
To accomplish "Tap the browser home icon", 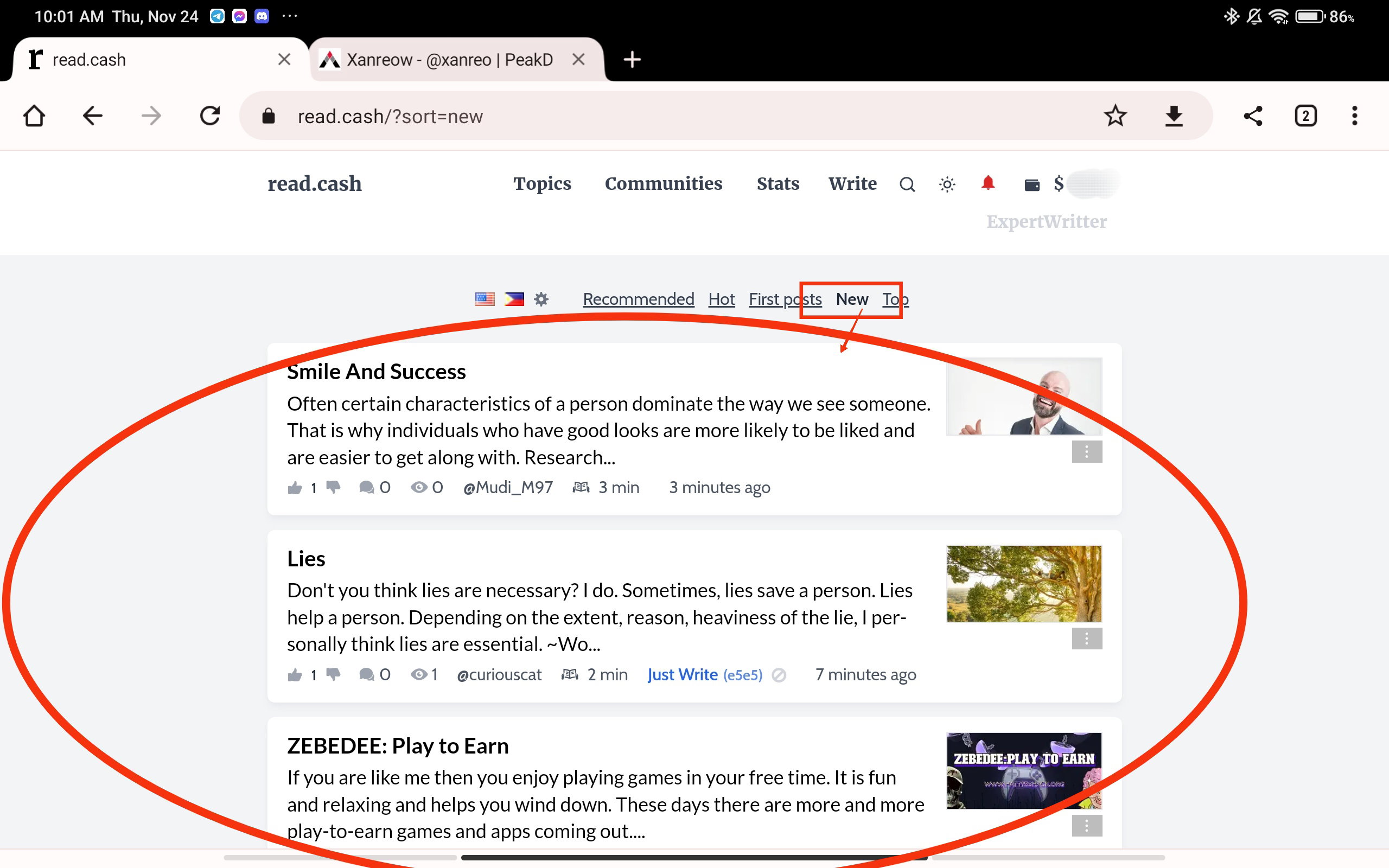I will click(34, 116).
